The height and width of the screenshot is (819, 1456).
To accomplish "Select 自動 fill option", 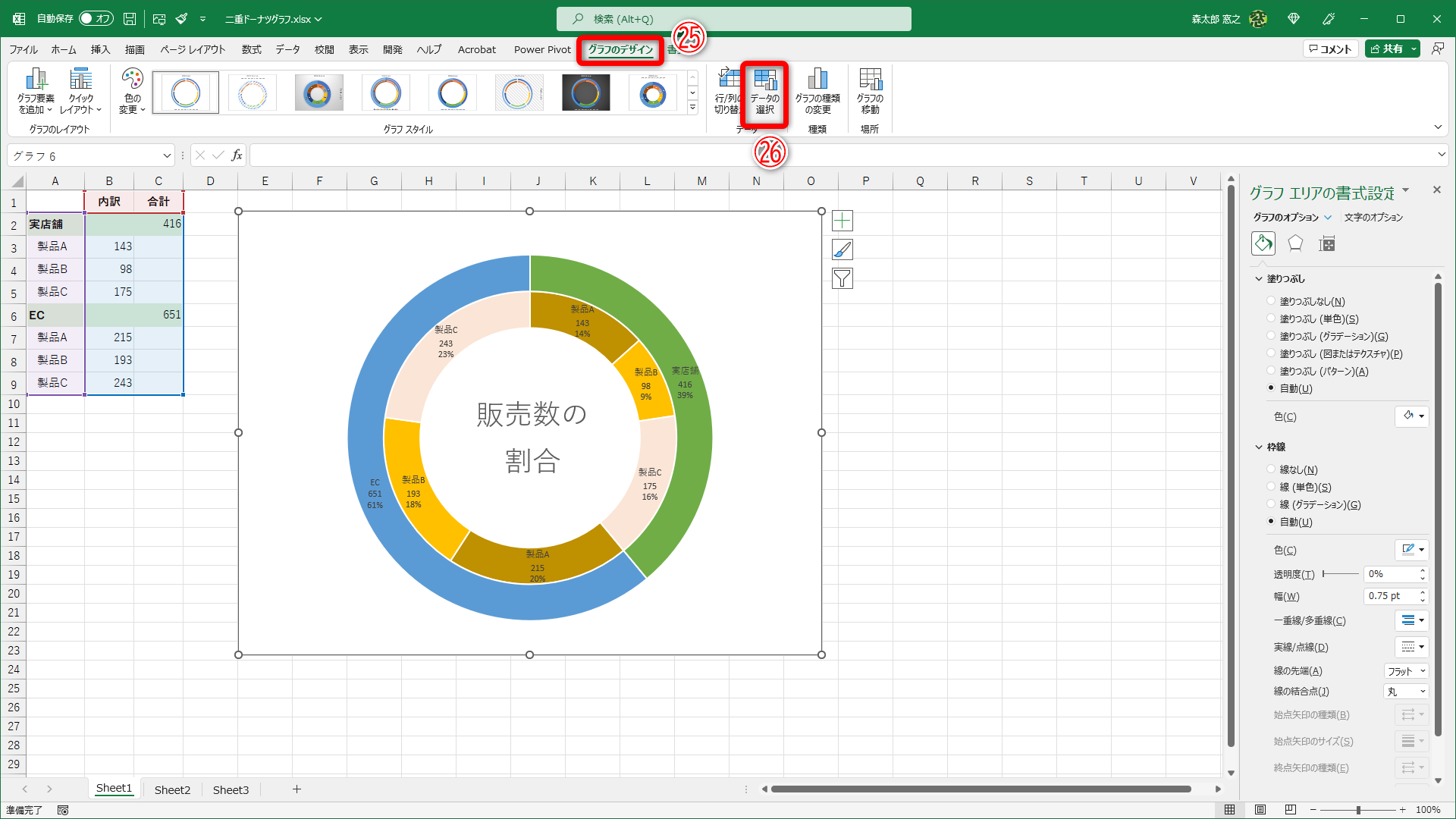I will click(1271, 388).
